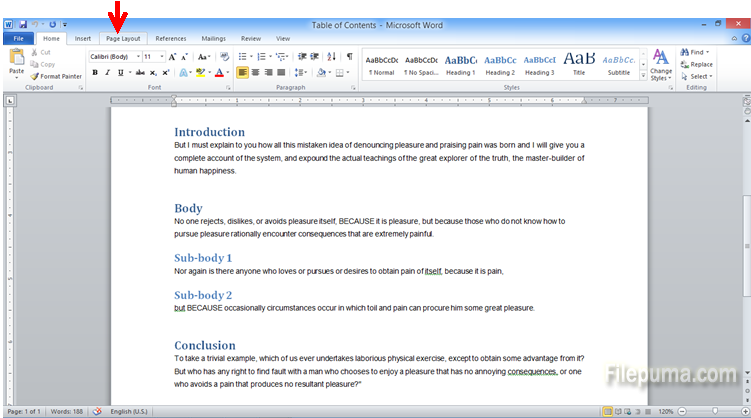Expand the Find dropdown arrow

[708, 52]
